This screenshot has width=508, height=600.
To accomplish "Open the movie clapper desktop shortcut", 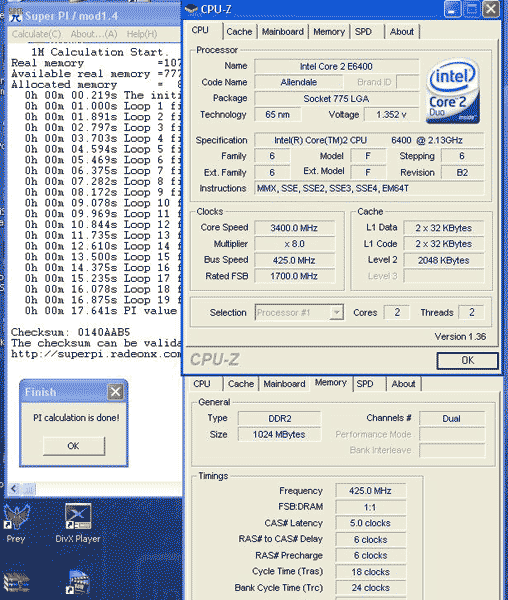I will pyautogui.click(x=78, y=582).
